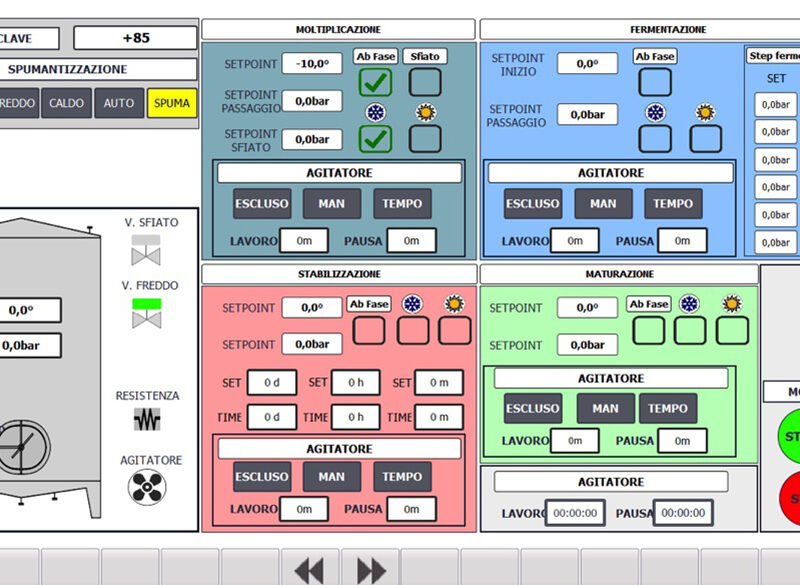800x585 pixels.
Task: Click the +85 value field
Action: 136,38
